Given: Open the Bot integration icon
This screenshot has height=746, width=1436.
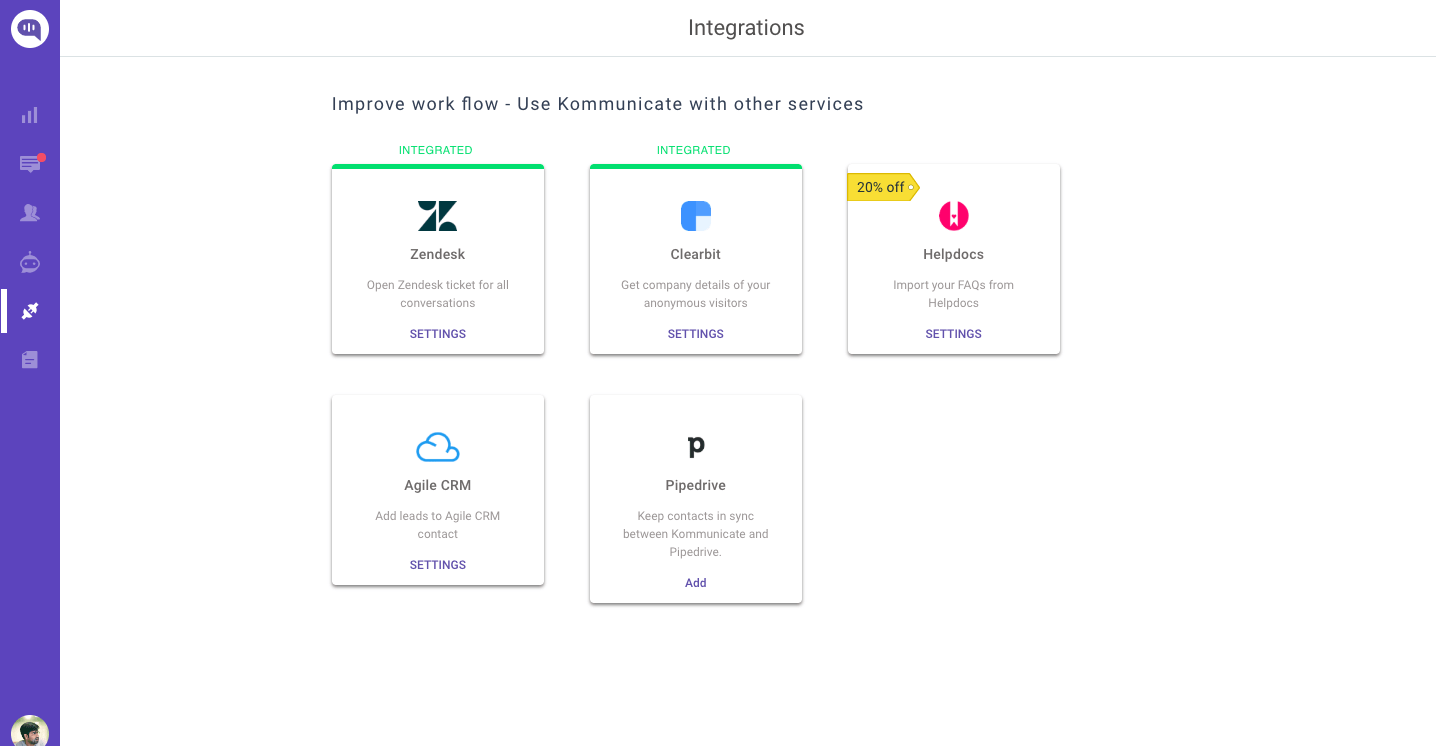Looking at the screenshot, I should (x=29, y=262).
